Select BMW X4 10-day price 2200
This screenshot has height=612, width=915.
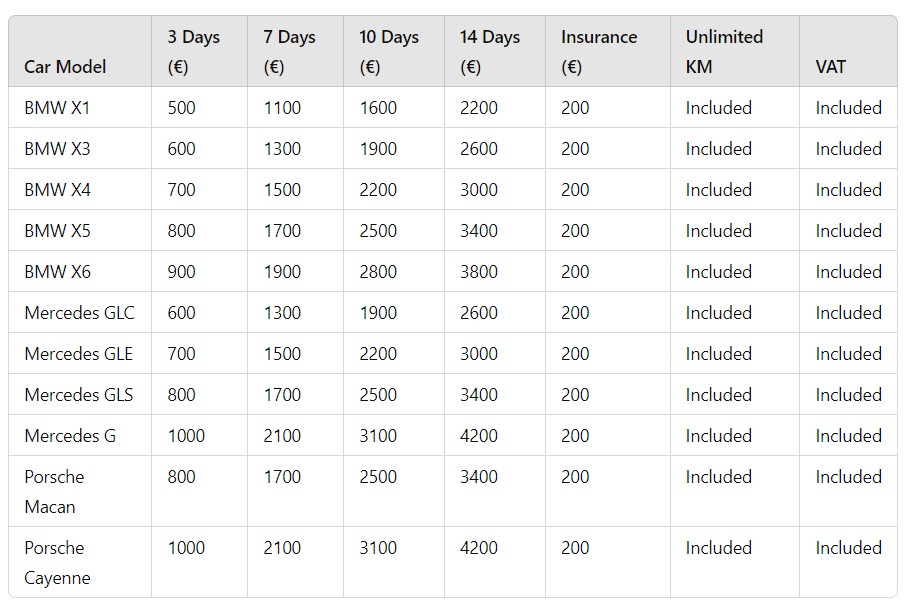point(378,190)
